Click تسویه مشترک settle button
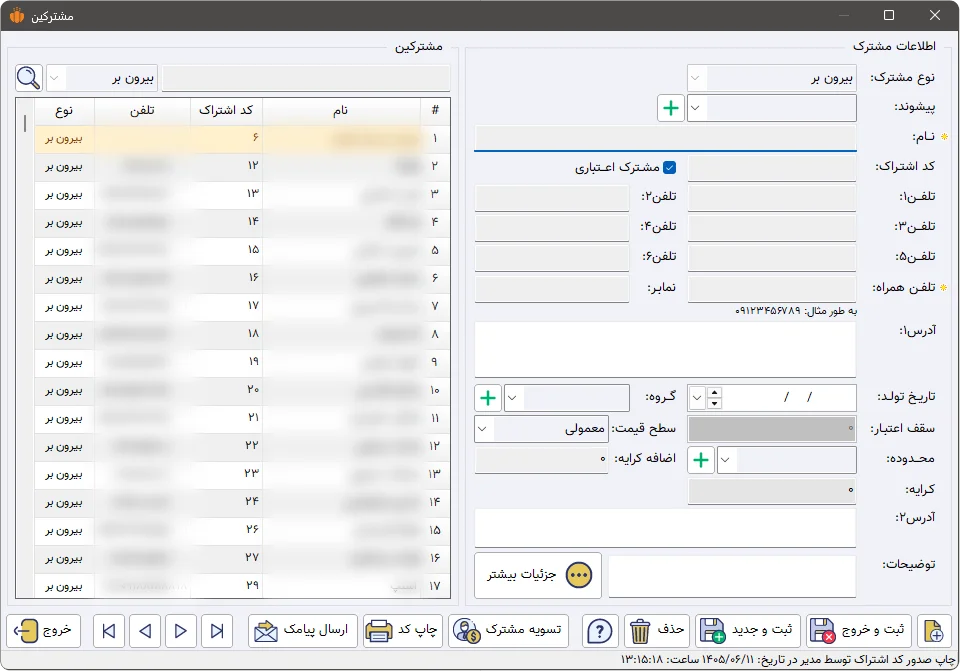The height and width of the screenshot is (671, 960). click(x=508, y=631)
